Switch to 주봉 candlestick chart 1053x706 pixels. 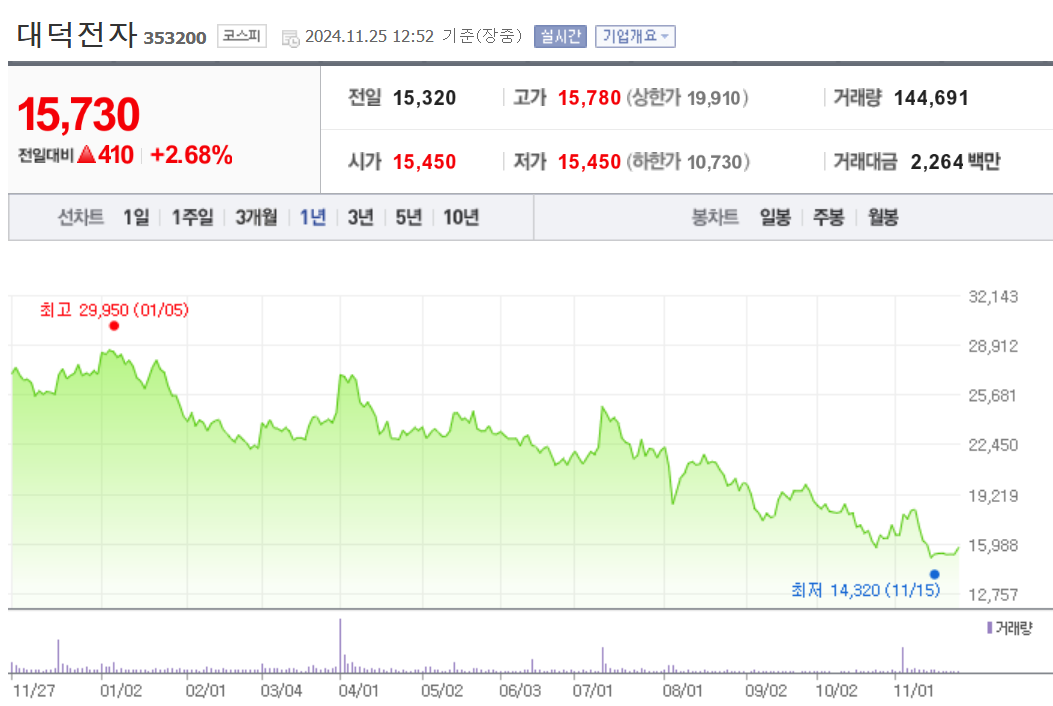pyautogui.click(x=828, y=217)
